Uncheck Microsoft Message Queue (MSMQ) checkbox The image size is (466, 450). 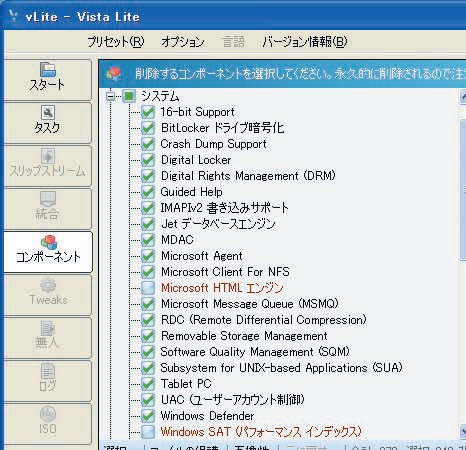[148, 304]
